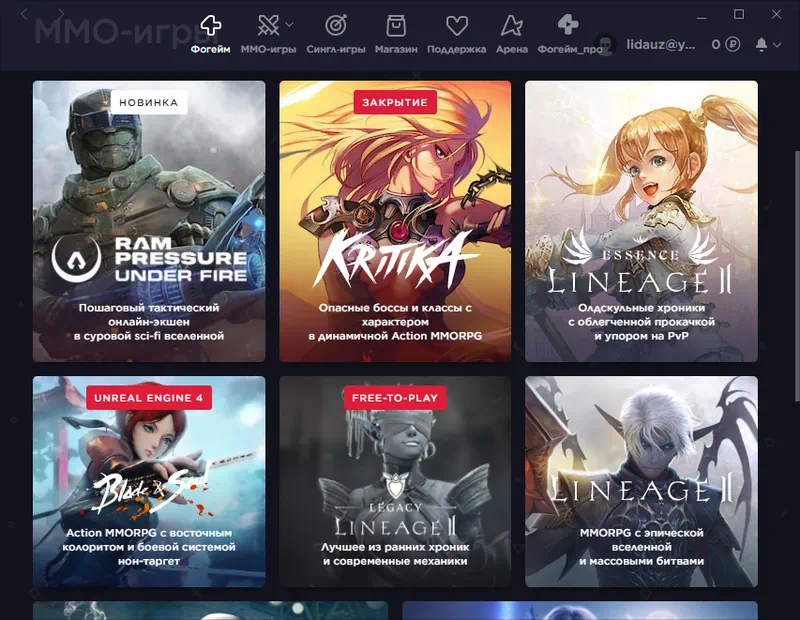Open the Lineage II epic universe card

[x=641, y=481]
